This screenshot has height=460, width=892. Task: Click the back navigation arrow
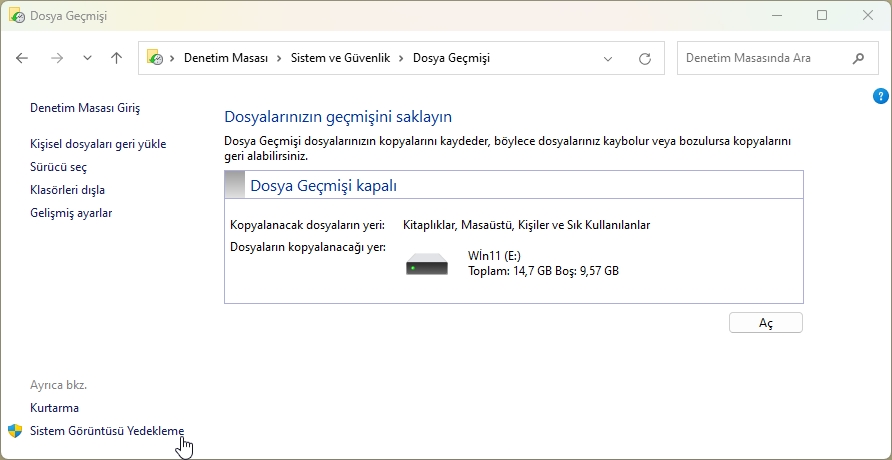[x=23, y=58]
